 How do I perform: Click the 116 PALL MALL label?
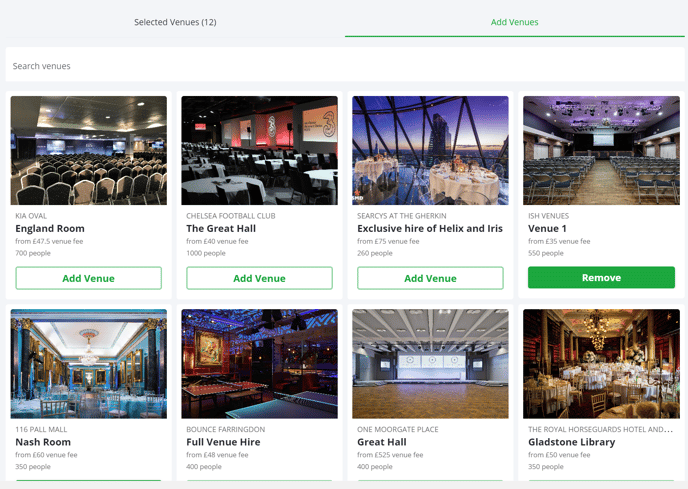(41, 429)
